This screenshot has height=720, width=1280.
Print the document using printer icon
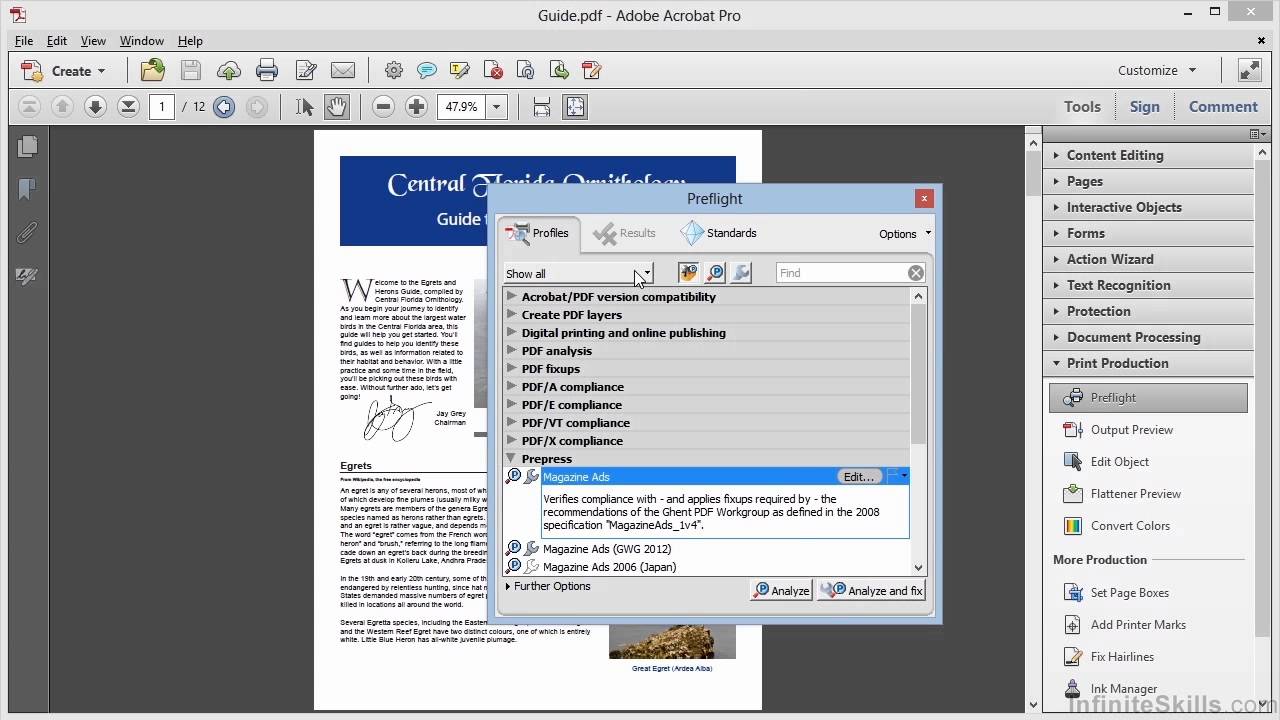(267, 70)
